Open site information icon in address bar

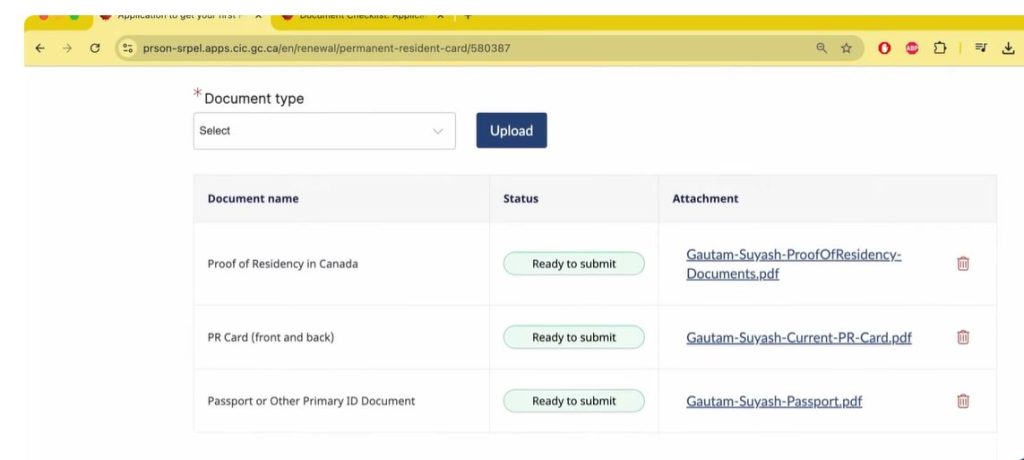point(128,48)
